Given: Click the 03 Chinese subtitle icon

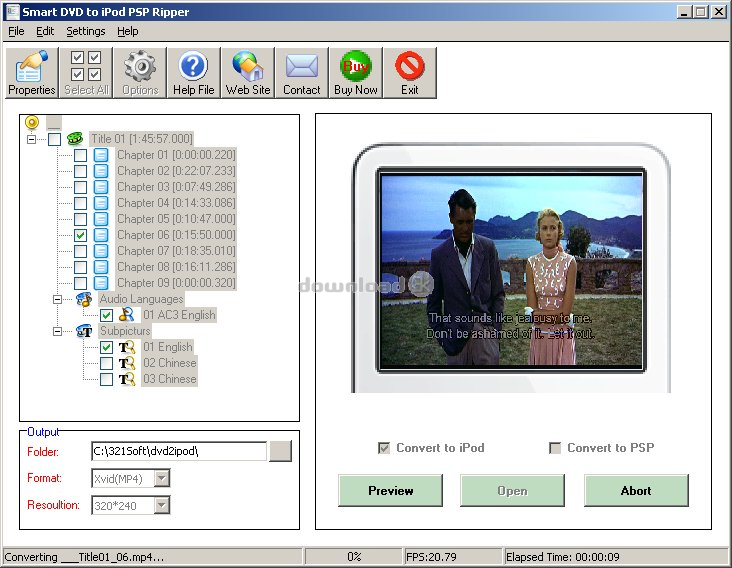Looking at the screenshot, I should [x=127, y=379].
